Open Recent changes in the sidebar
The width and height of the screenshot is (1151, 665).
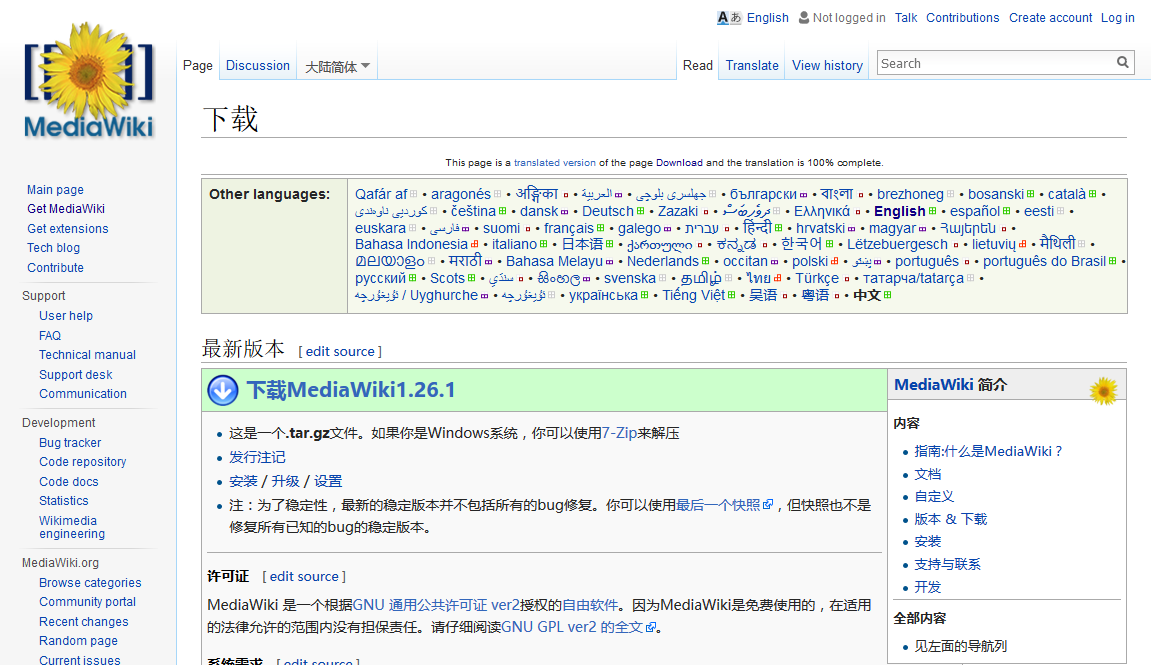click(83, 622)
